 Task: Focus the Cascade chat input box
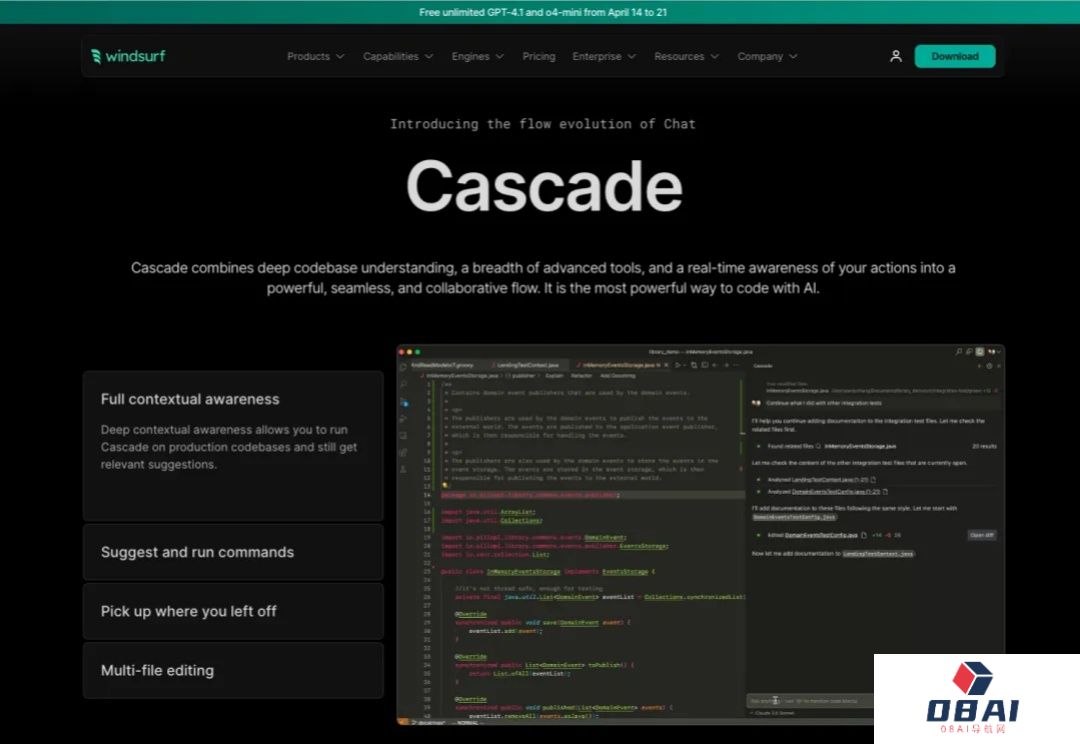811,701
